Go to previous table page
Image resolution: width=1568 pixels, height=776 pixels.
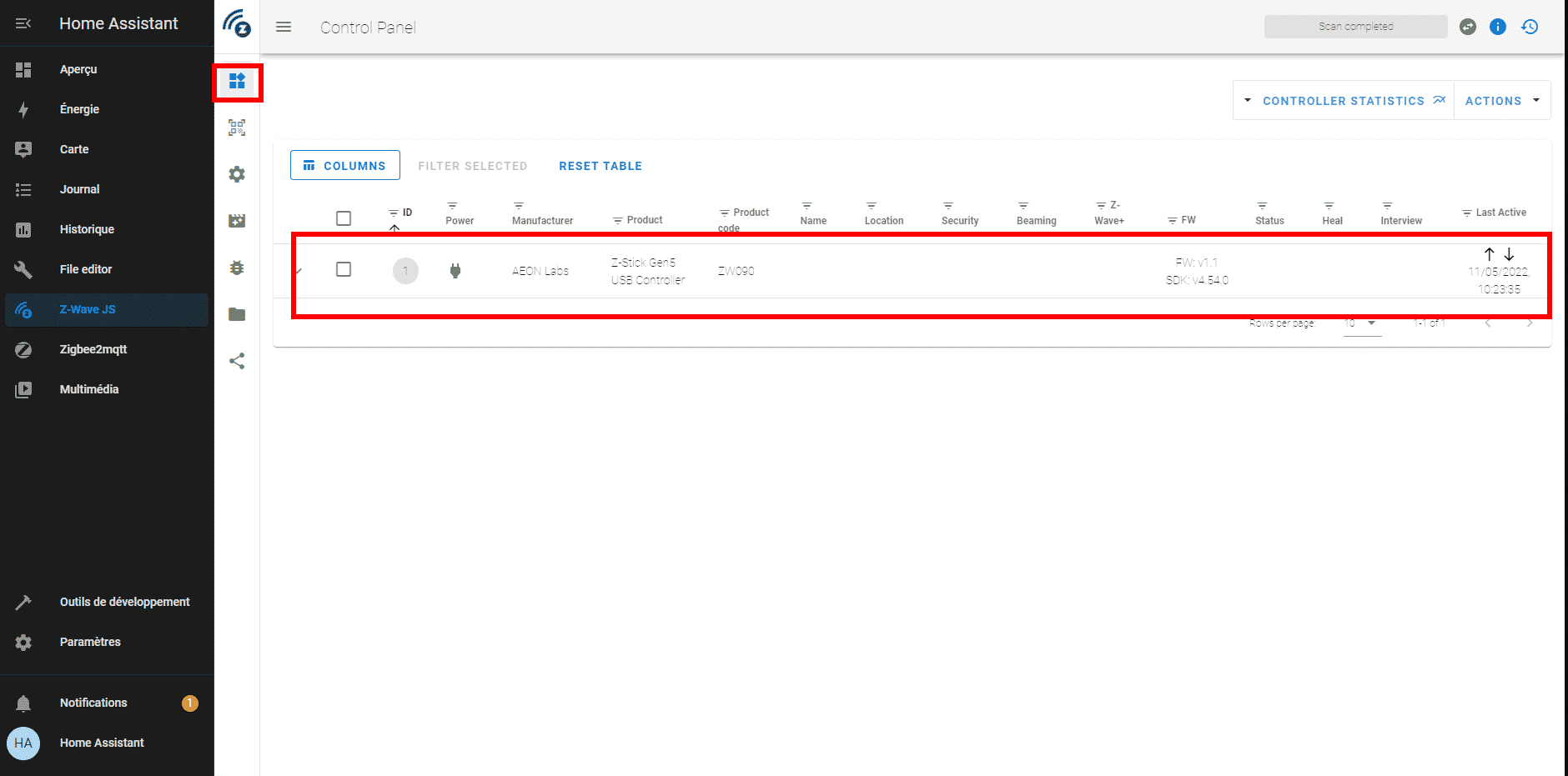pos(1488,323)
